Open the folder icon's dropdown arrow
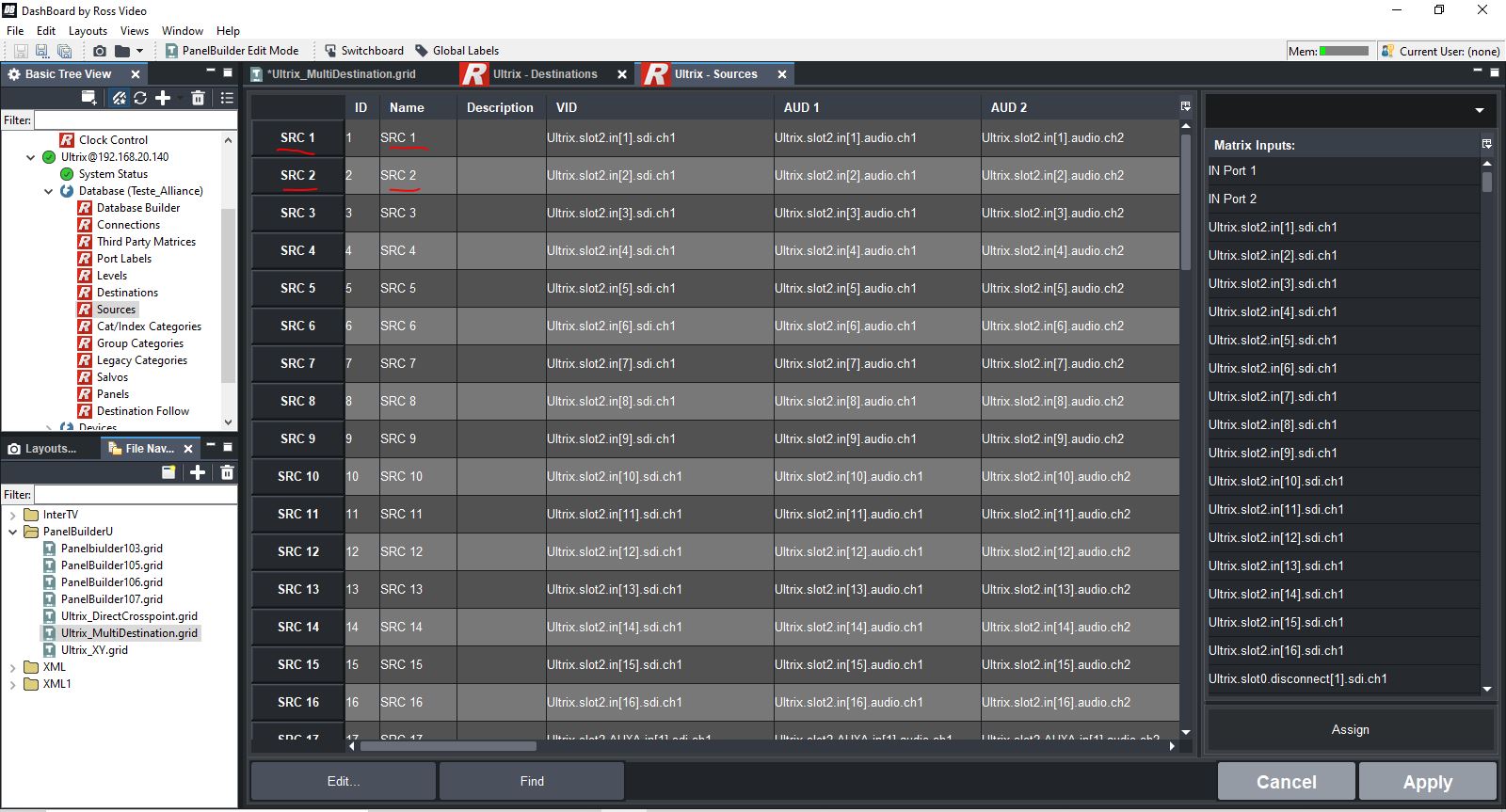The height and width of the screenshot is (812, 1506). pyautogui.click(x=139, y=51)
